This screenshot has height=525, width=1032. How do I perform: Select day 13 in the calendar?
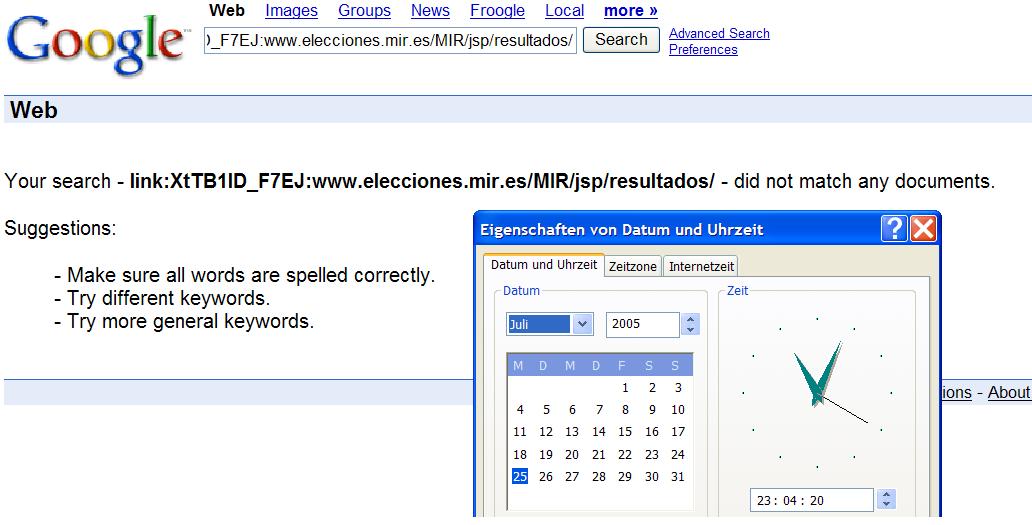[572, 432]
